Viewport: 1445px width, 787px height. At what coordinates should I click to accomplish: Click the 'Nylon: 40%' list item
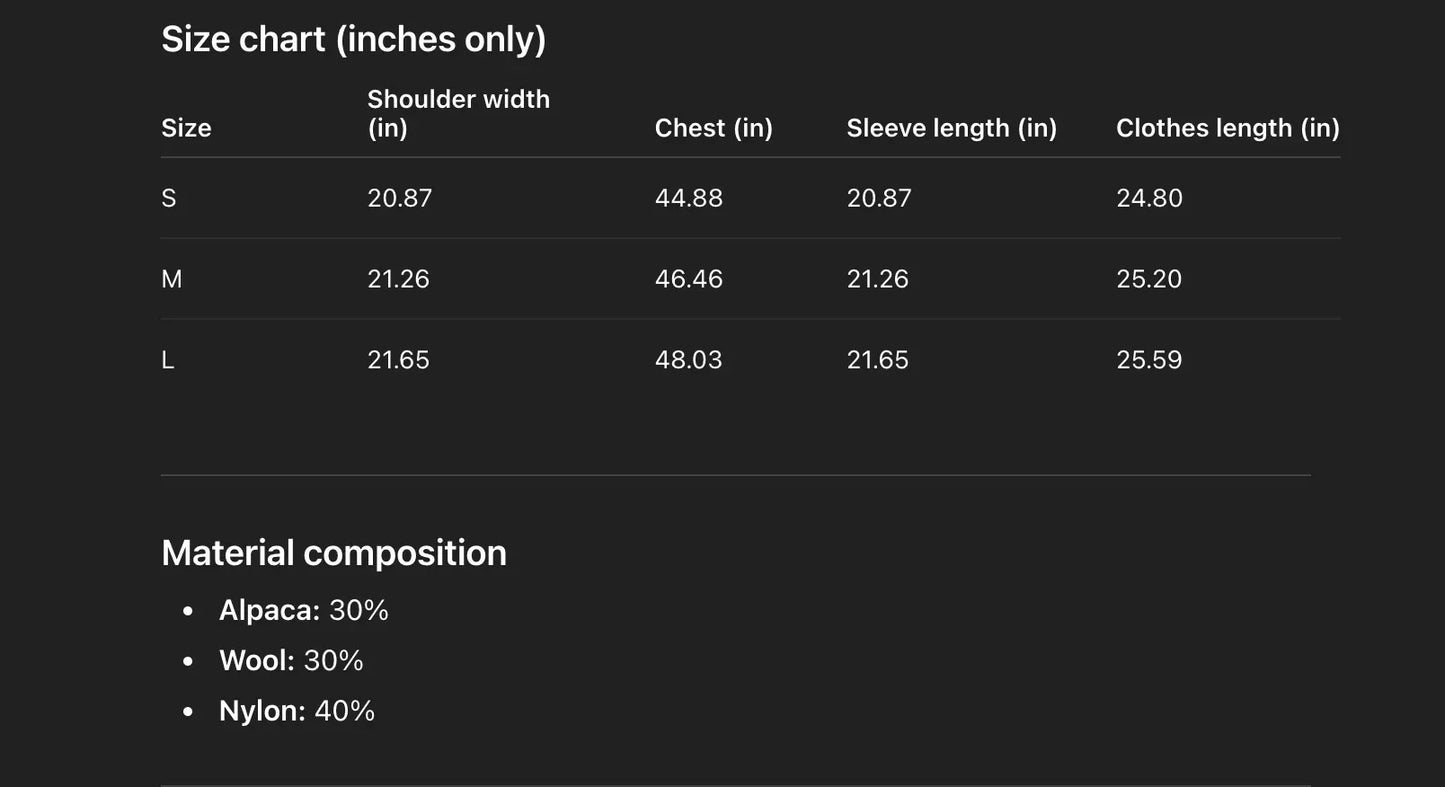point(297,711)
